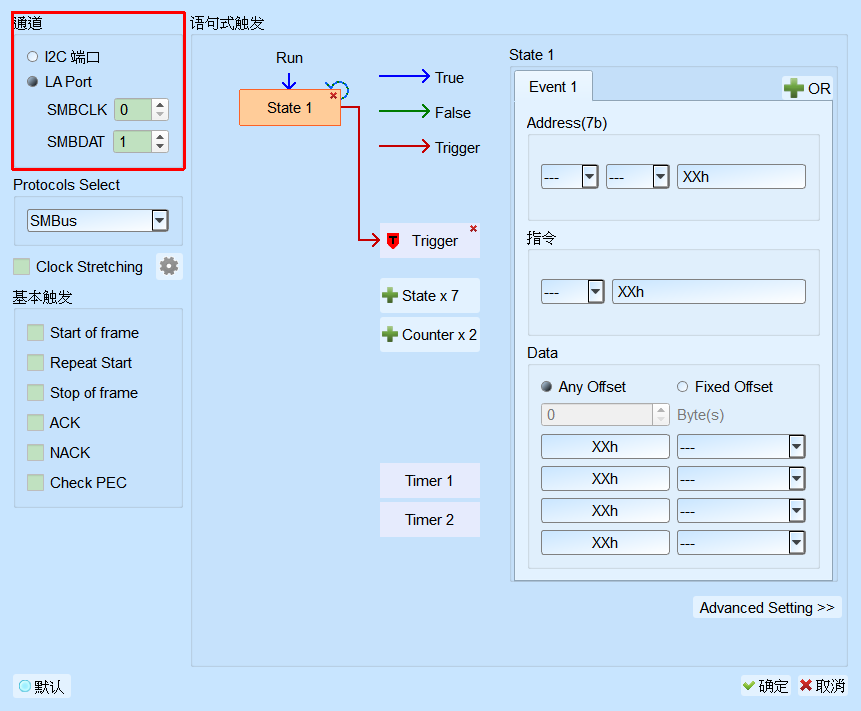Select the I2C 端口 radio option

[32, 57]
